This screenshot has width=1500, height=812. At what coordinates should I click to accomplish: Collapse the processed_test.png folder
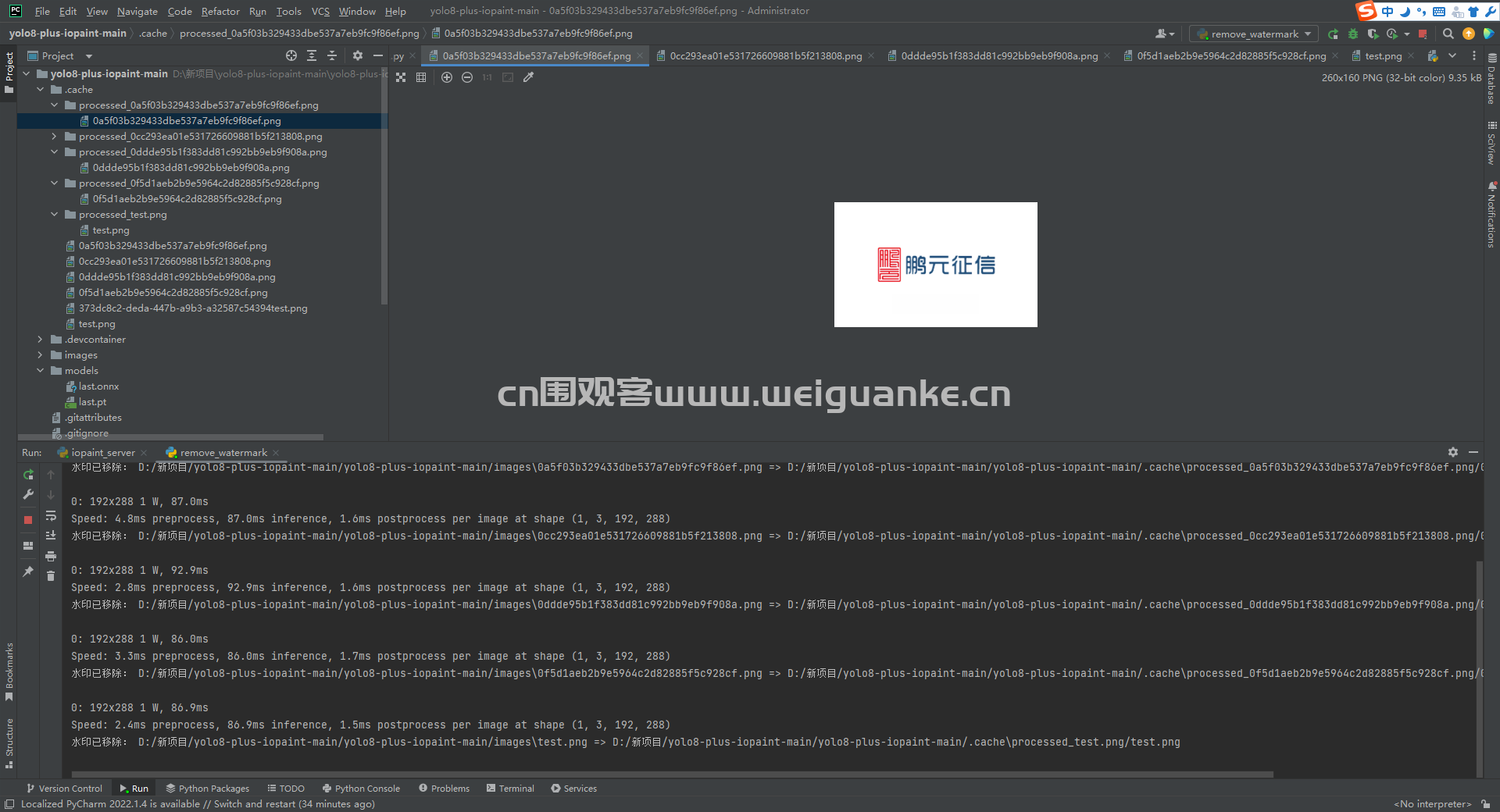pyautogui.click(x=53, y=214)
